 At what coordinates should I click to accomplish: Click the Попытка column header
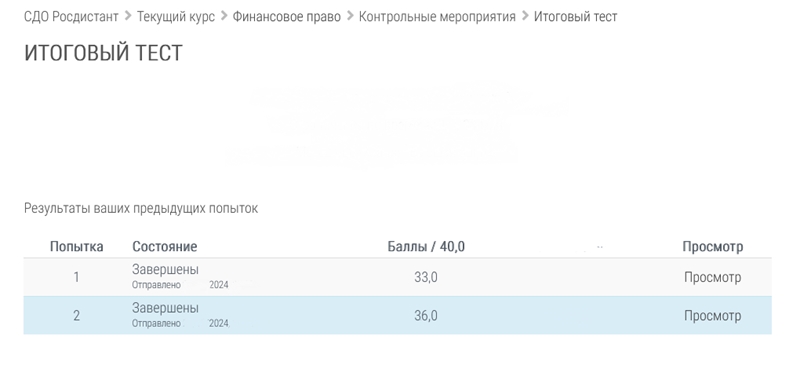click(77, 247)
